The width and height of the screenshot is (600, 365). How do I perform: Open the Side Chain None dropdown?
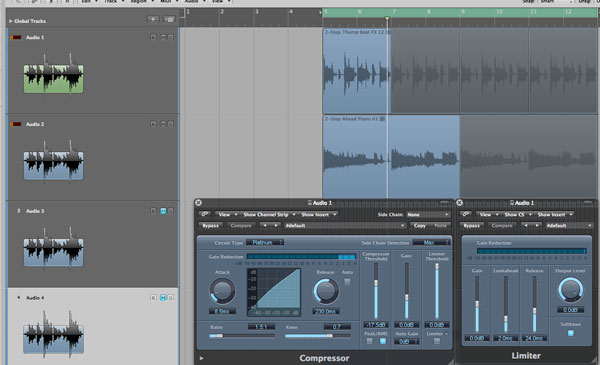pyautogui.click(x=427, y=215)
